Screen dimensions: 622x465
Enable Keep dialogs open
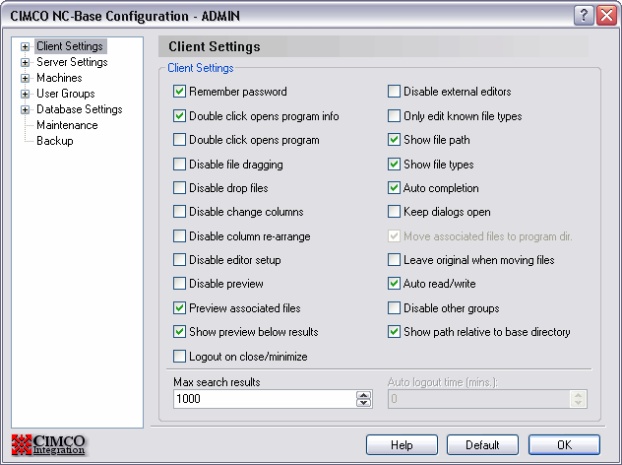[x=394, y=212]
